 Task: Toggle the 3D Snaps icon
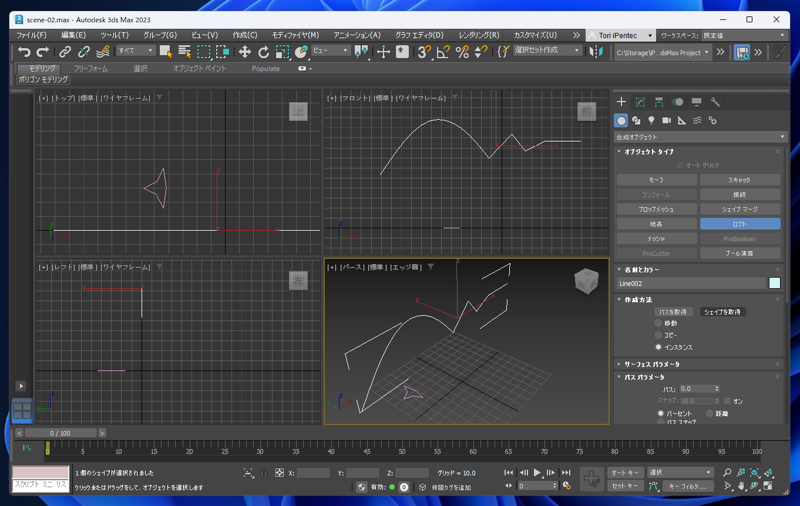point(423,52)
